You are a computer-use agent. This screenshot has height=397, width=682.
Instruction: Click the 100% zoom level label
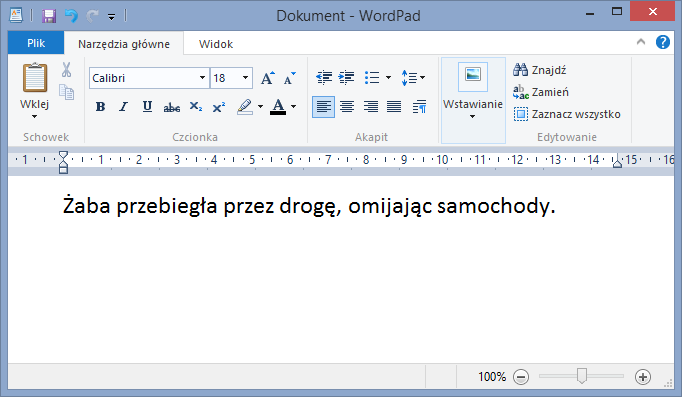point(492,377)
